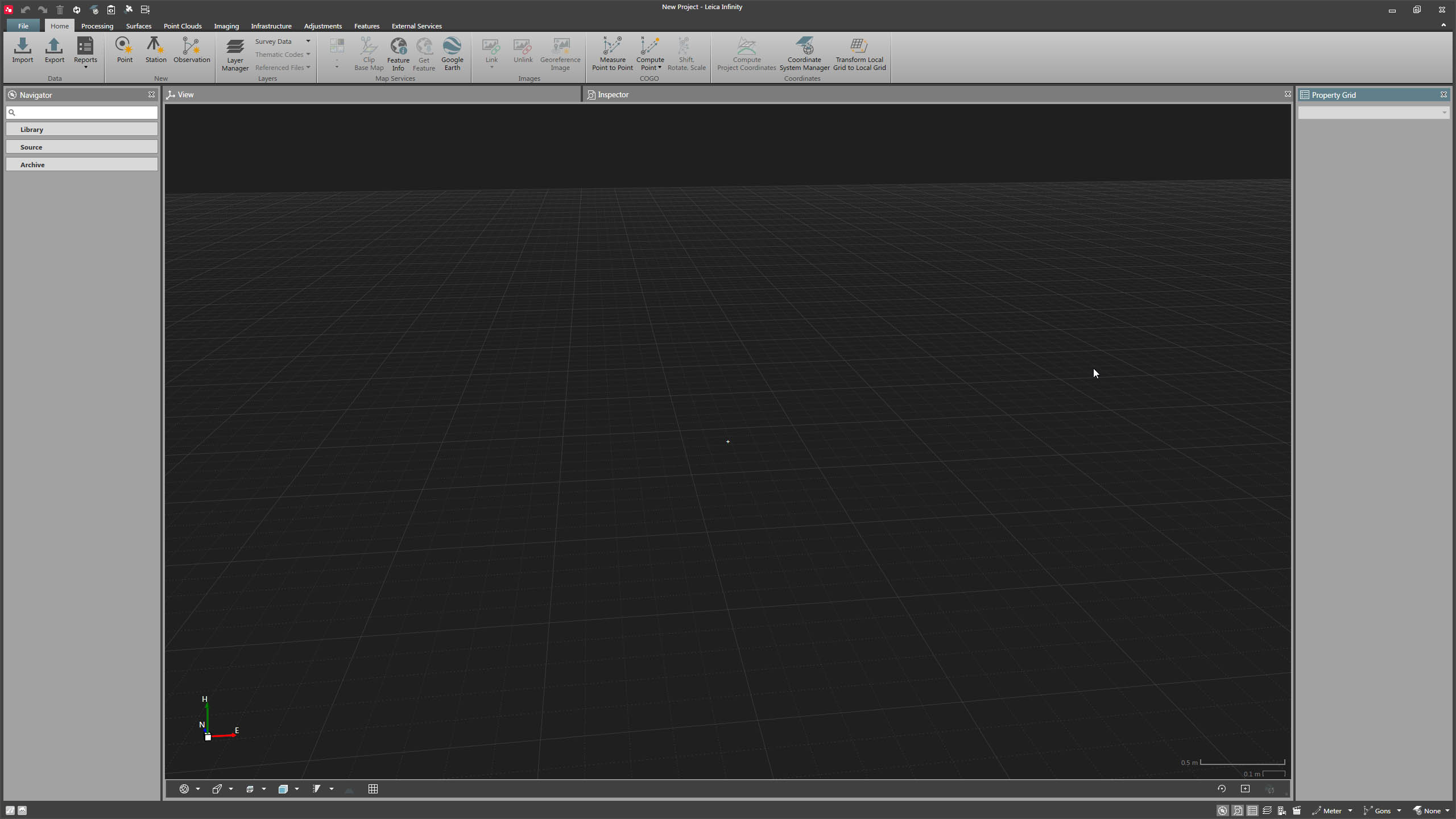Image resolution: width=1456 pixels, height=819 pixels.
Task: Click the Feature Info icon
Action: (x=398, y=53)
